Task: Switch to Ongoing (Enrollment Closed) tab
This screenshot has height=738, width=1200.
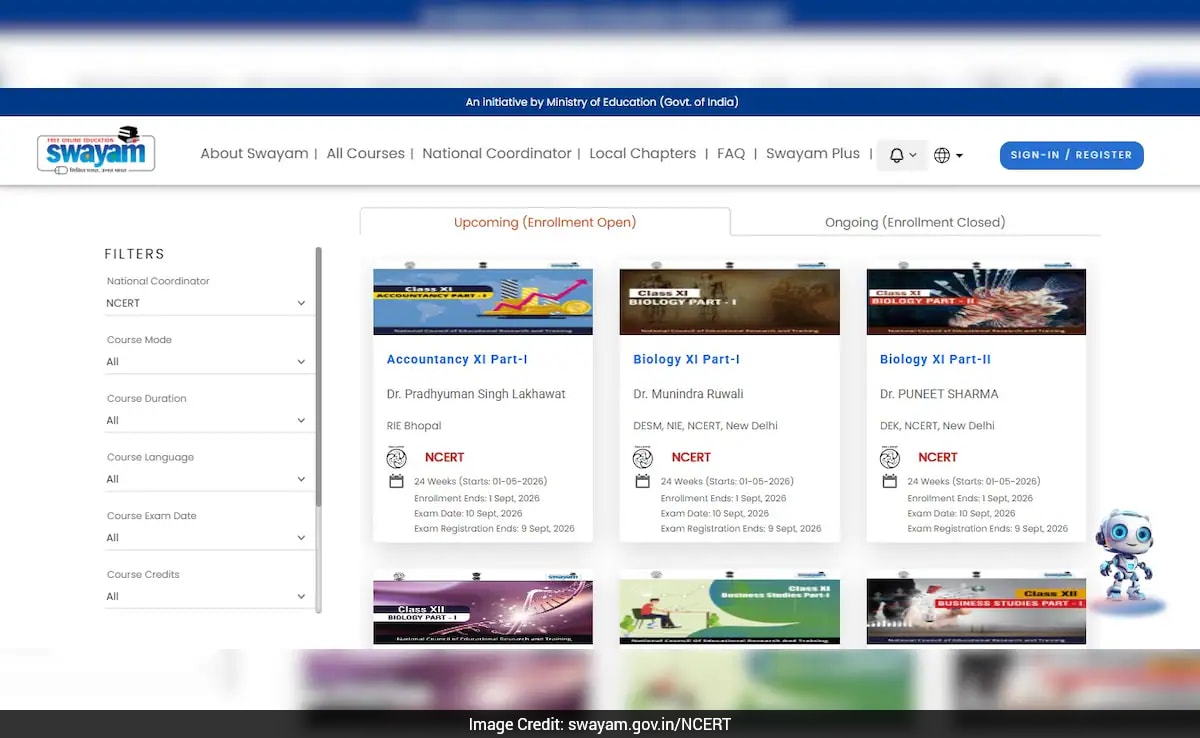Action: pos(915,222)
